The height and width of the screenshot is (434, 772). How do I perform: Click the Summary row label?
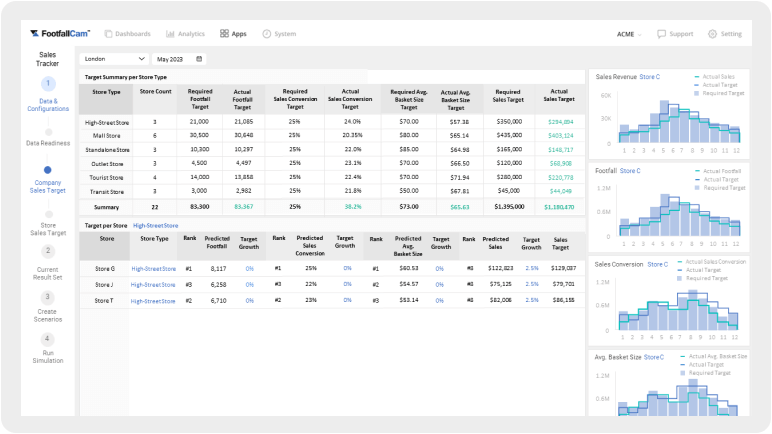(x=106, y=207)
